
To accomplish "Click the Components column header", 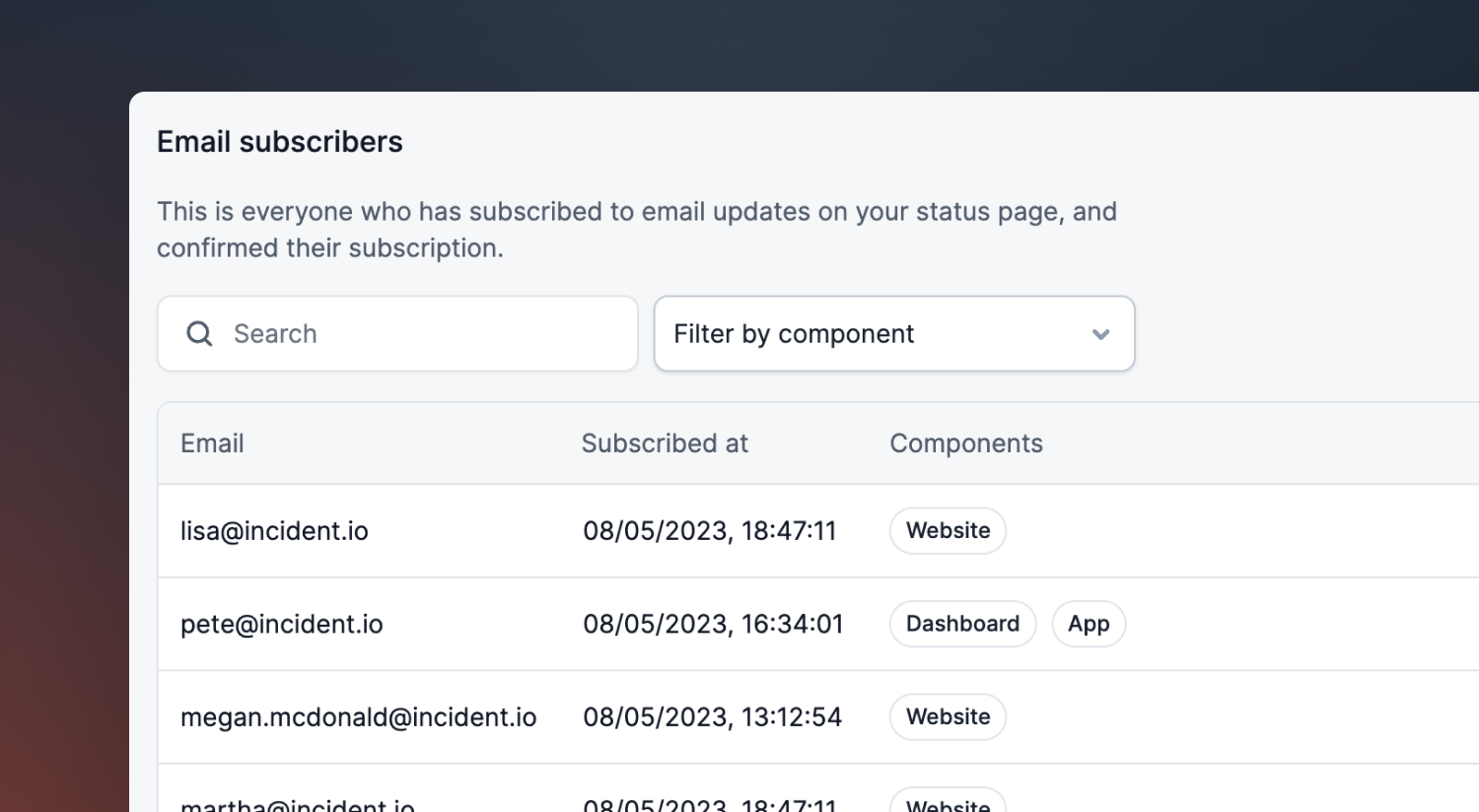I will (x=966, y=443).
